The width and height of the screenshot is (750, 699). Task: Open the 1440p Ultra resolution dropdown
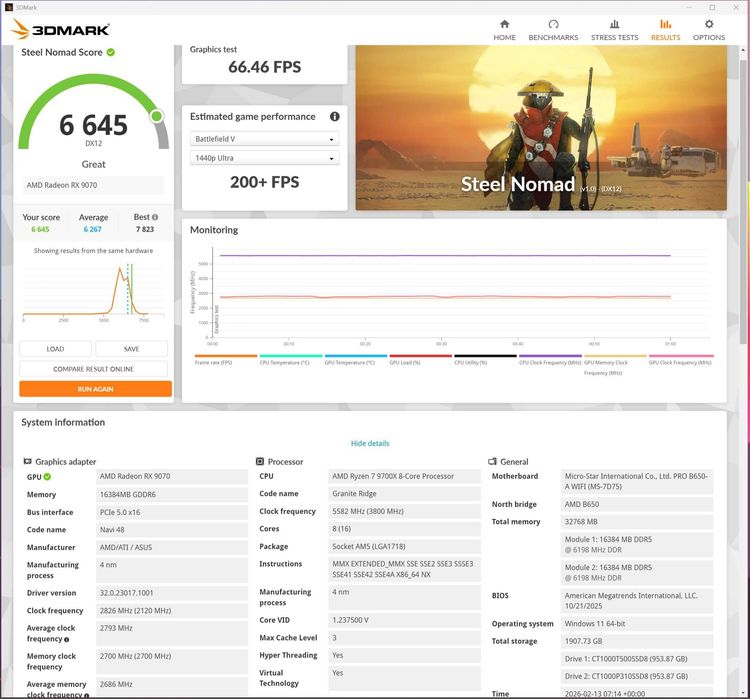[265, 158]
